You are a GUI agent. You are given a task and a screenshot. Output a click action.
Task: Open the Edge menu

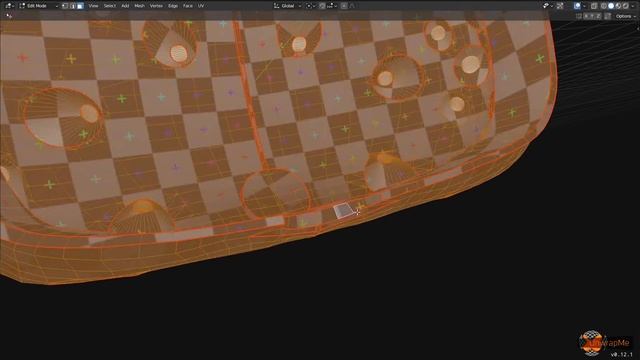pos(173,6)
